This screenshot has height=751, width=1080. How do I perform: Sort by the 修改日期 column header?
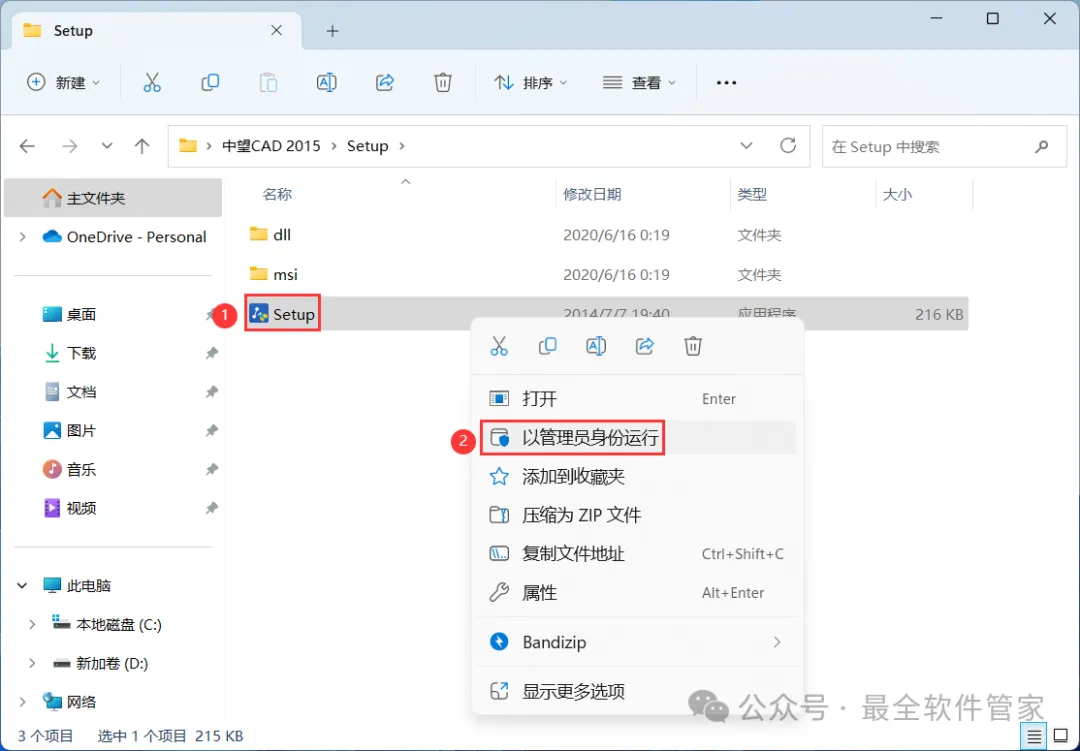click(592, 194)
